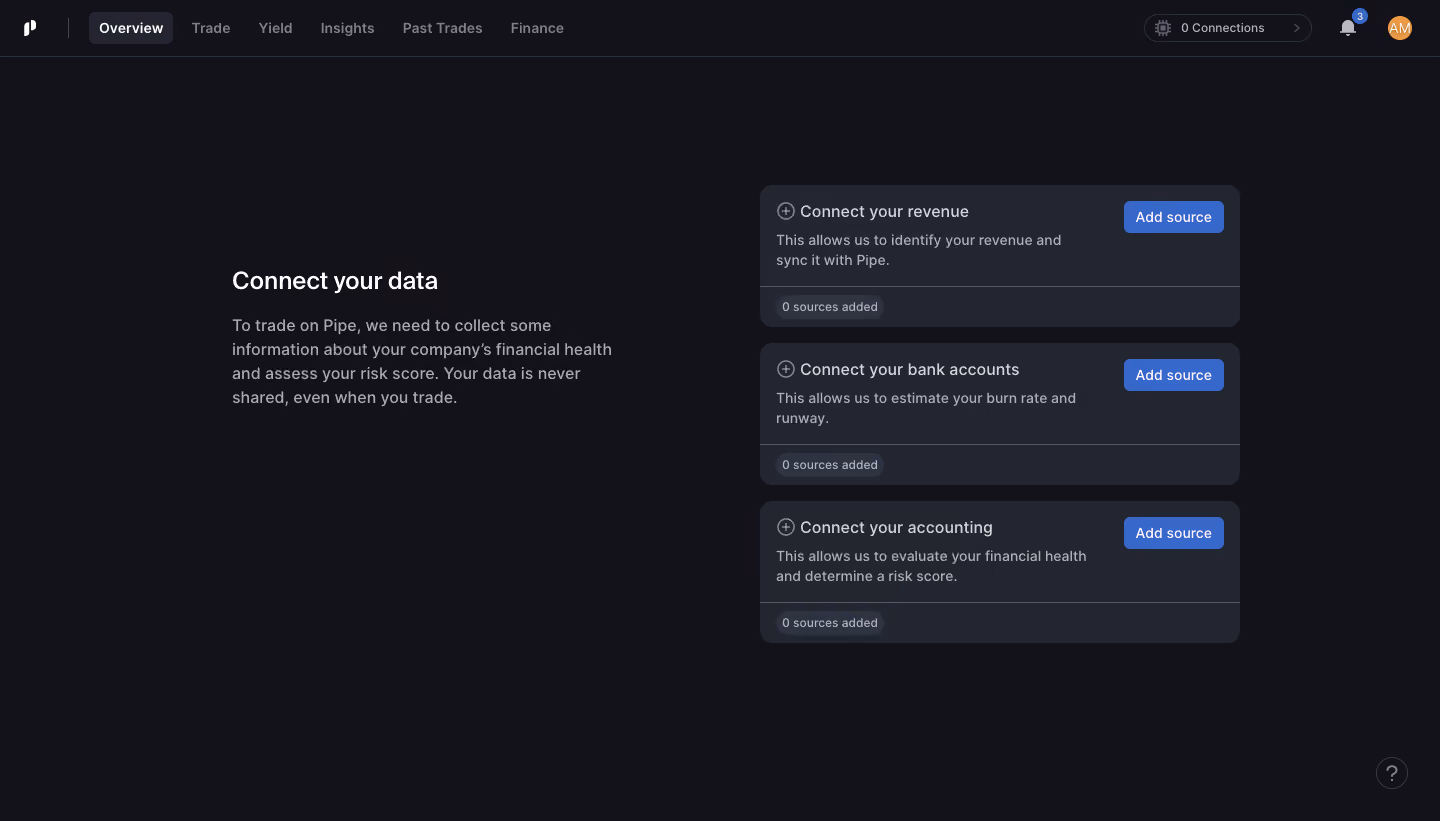The image size is (1440, 821).
Task: View the Past Trades tab
Action: click(443, 28)
